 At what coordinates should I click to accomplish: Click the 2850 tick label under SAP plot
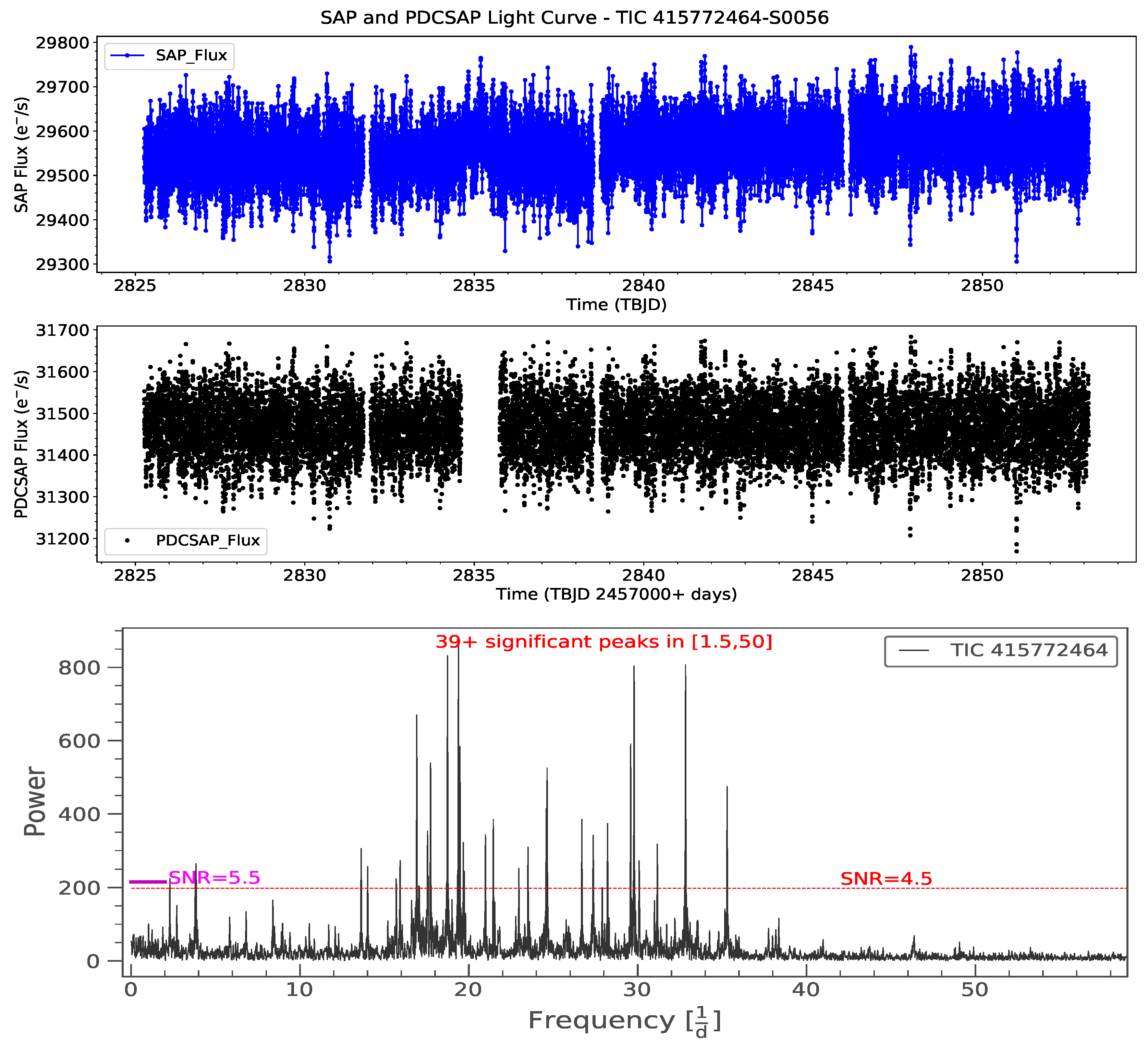982,285
